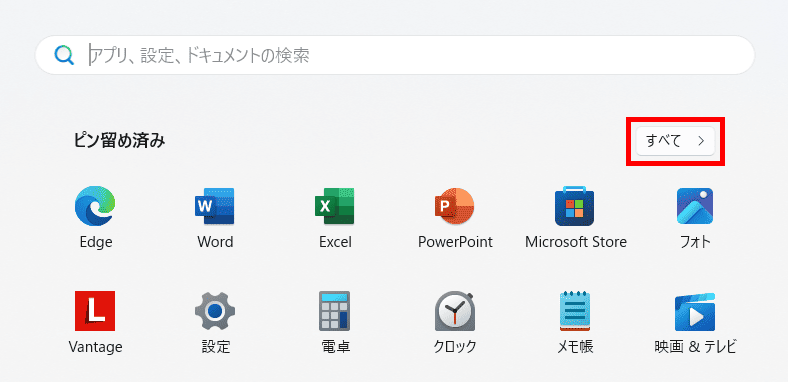Open the 電卓 calculator icon
788x382 pixels.
[335, 311]
